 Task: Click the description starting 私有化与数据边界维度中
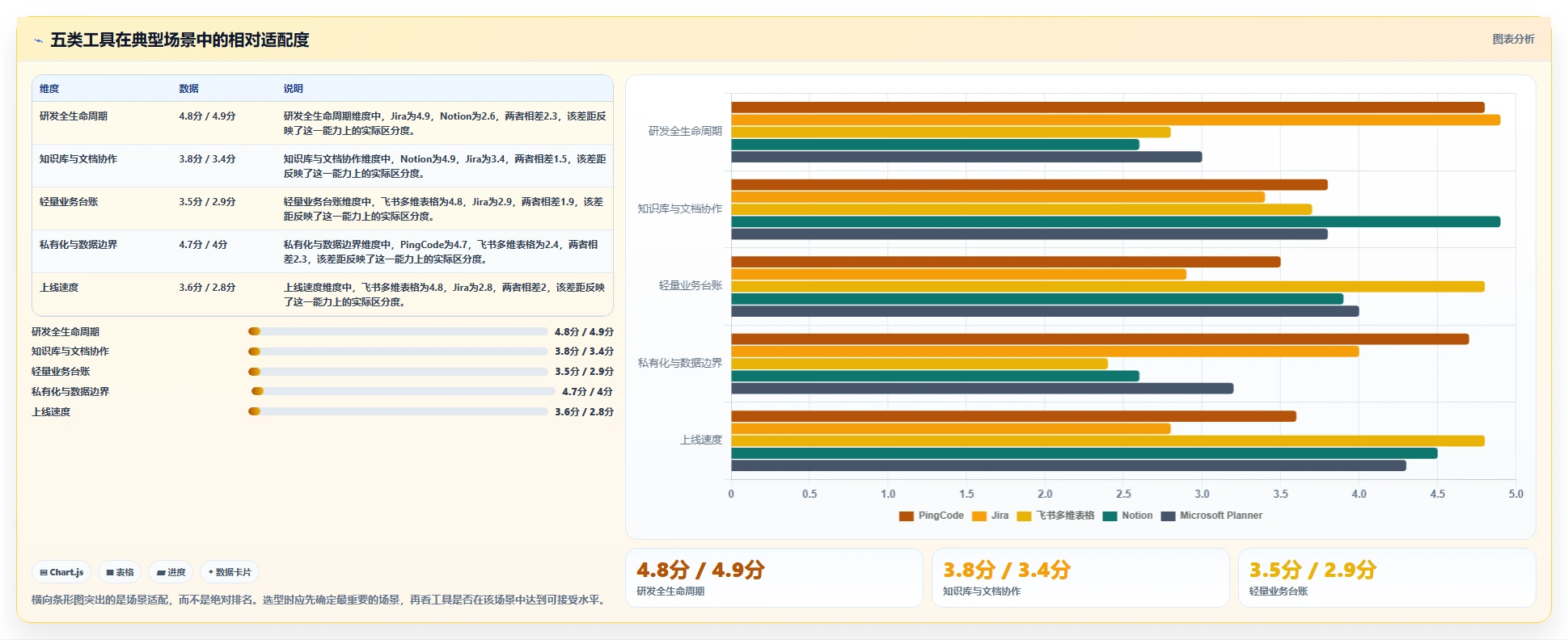[441, 252]
